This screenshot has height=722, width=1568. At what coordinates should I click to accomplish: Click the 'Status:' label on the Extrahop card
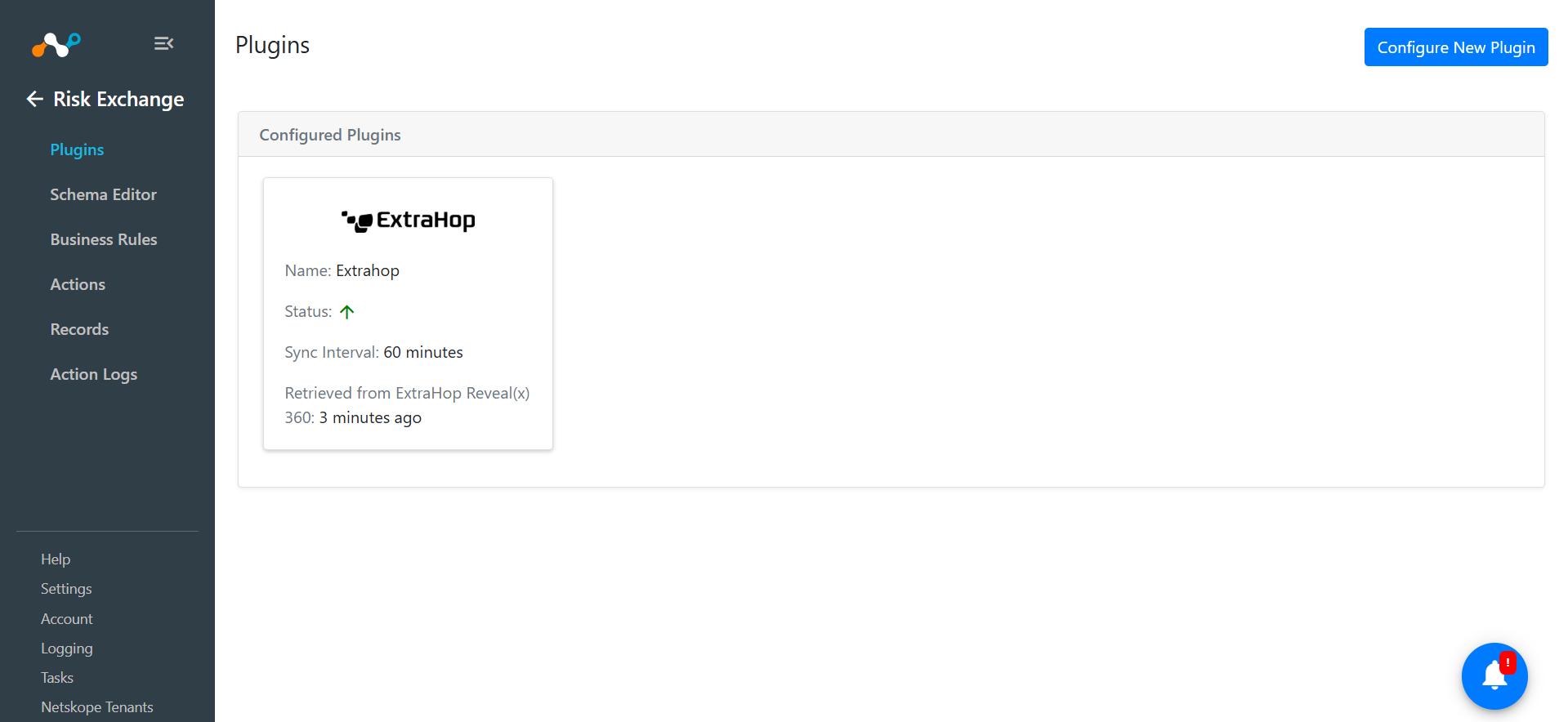pos(308,311)
